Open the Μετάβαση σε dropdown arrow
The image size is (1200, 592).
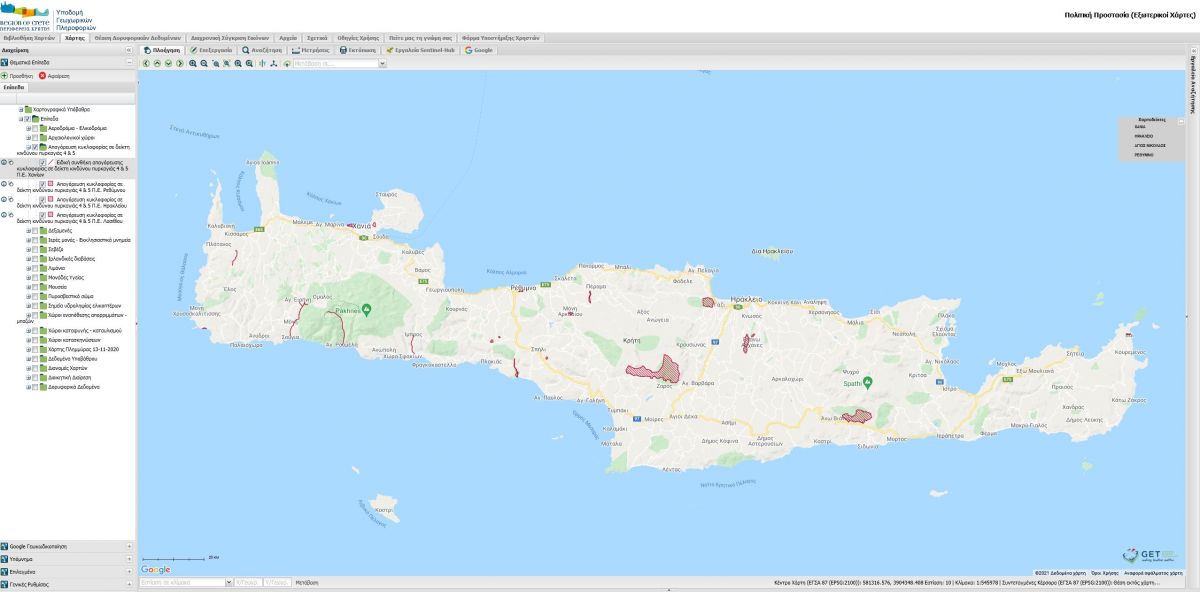382,63
